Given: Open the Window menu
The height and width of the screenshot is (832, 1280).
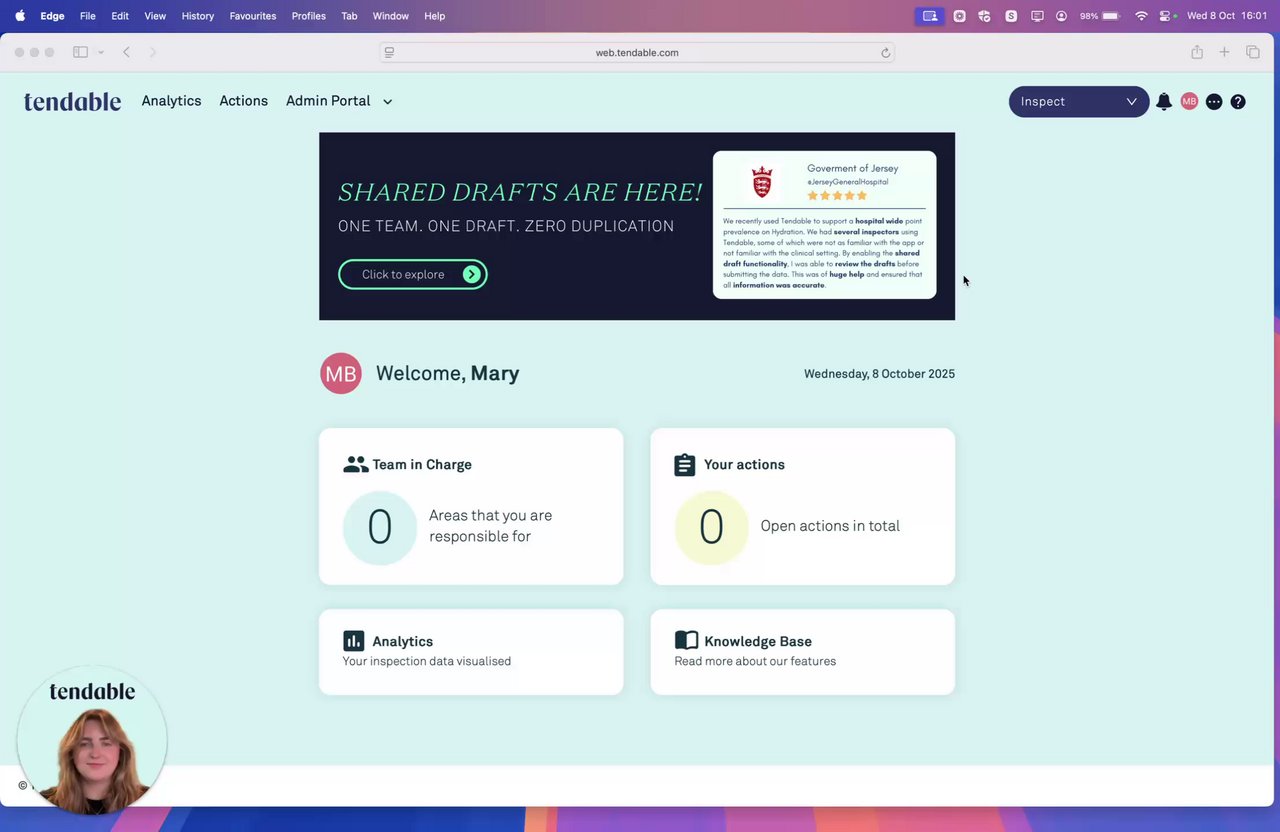Looking at the screenshot, I should pos(390,16).
